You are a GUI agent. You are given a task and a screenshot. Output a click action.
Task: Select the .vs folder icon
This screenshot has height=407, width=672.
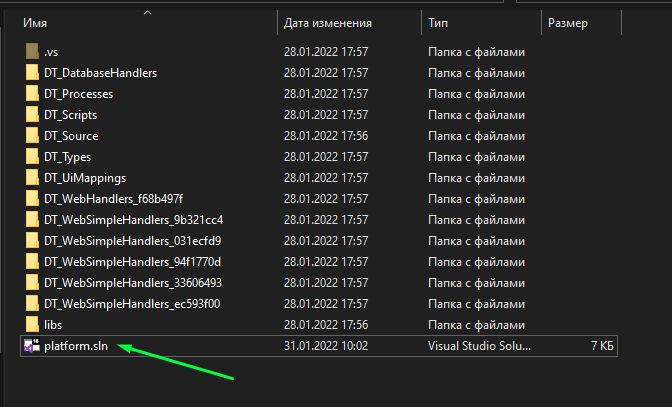[32, 52]
